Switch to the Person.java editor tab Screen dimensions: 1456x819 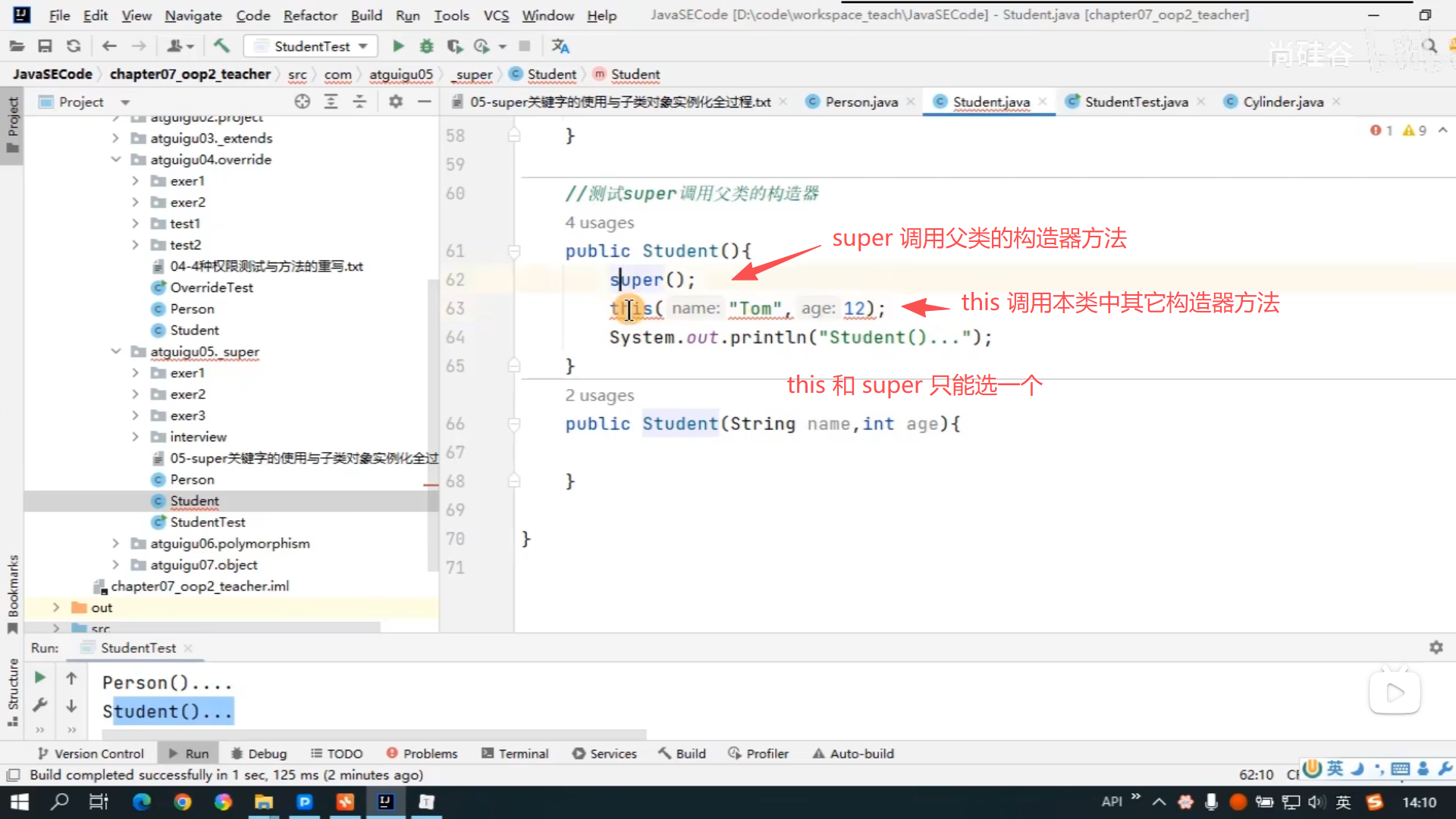pyautogui.click(x=860, y=102)
